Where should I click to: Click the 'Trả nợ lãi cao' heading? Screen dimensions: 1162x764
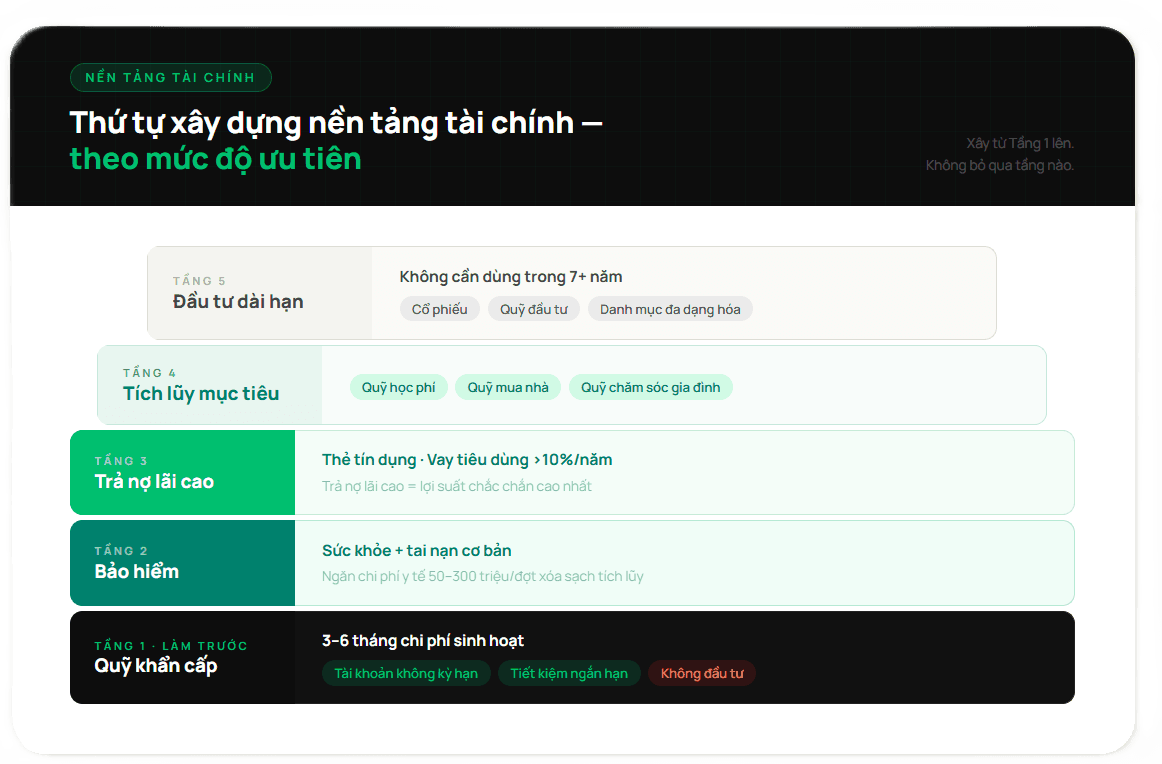(154, 482)
